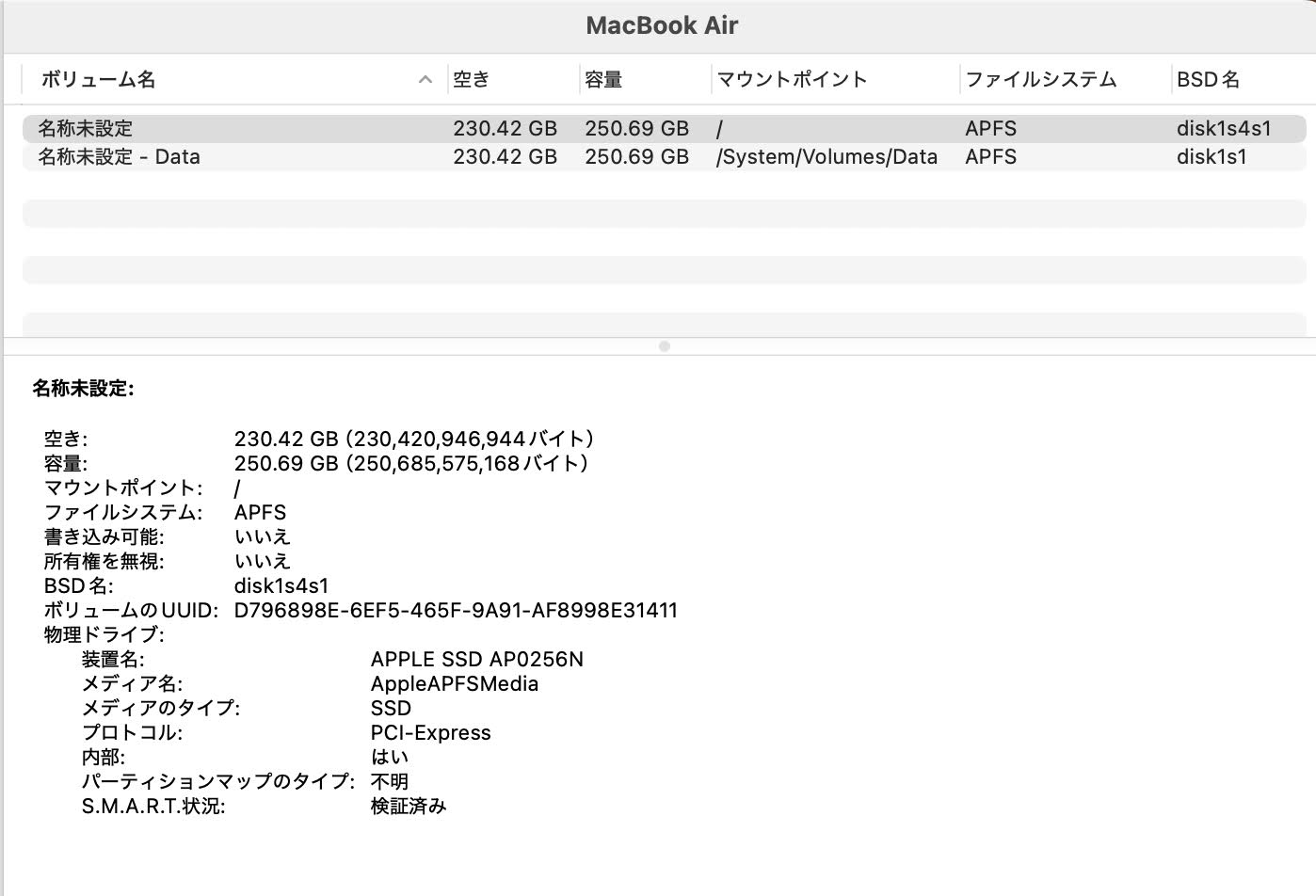This screenshot has width=1316, height=896.
Task: Click the マウントポイント column header
Action: point(791,80)
